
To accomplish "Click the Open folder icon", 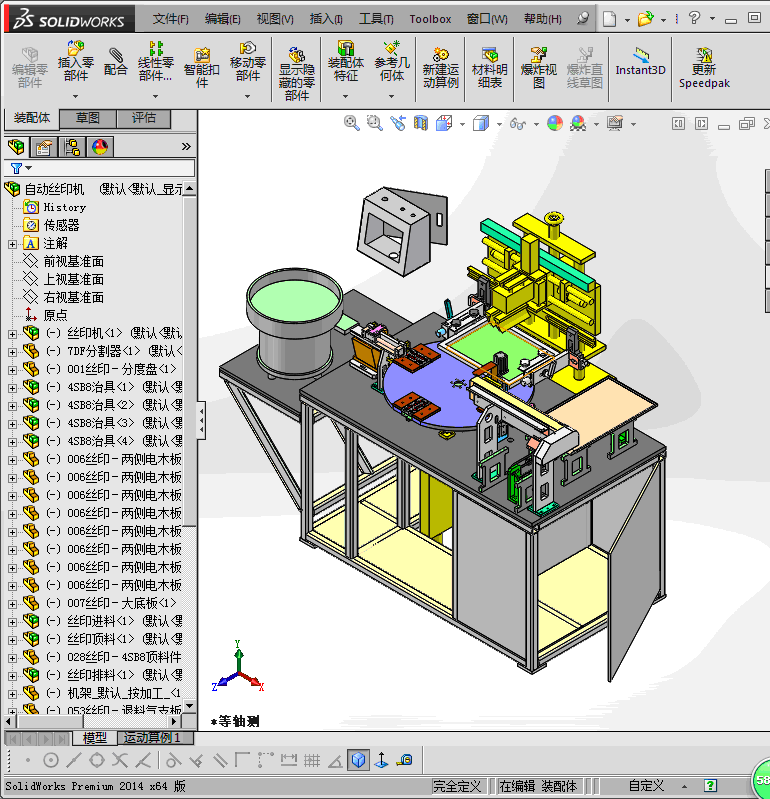I will [645, 19].
